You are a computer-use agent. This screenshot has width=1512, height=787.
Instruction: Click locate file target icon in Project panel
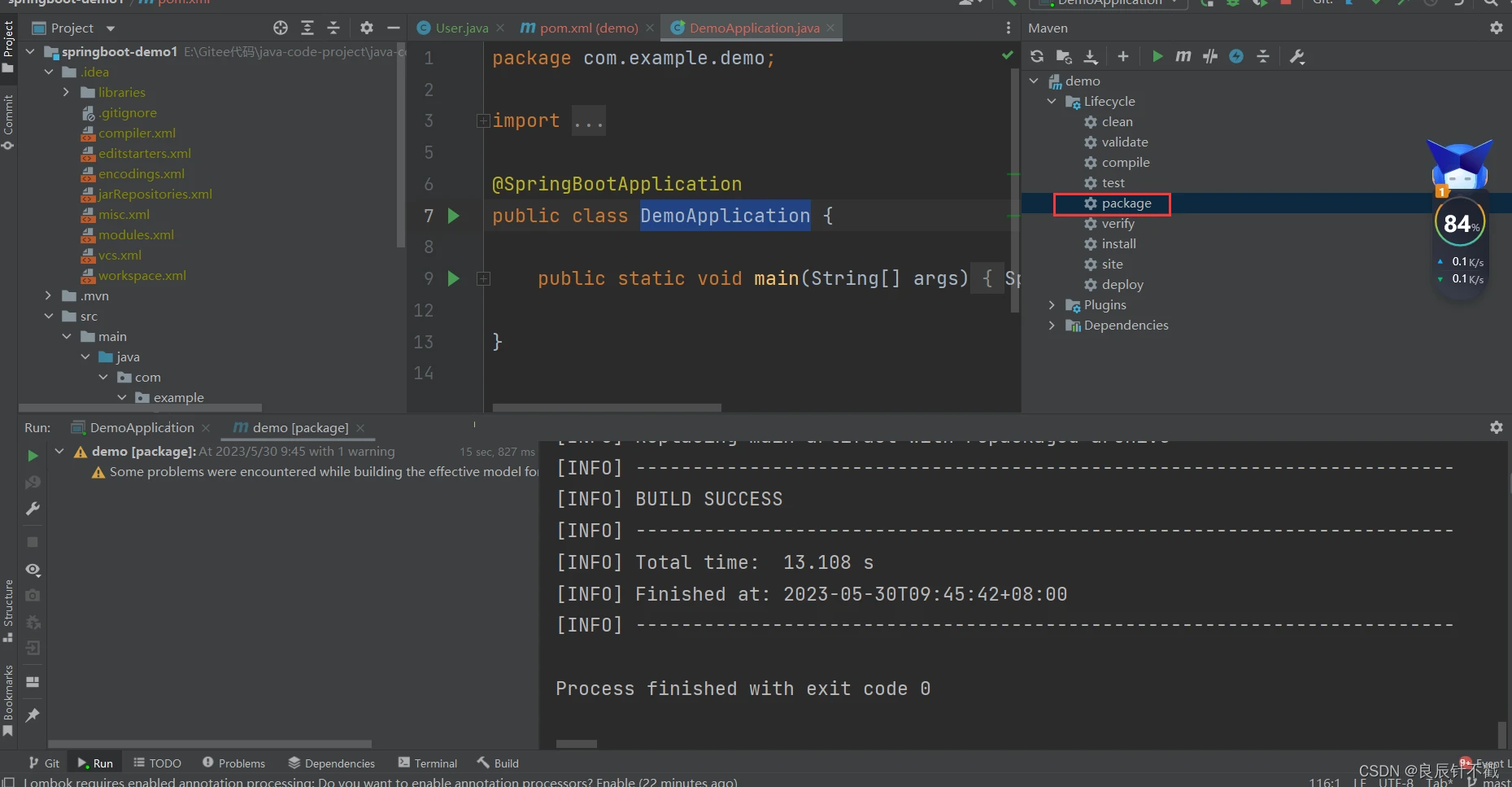coord(281,28)
